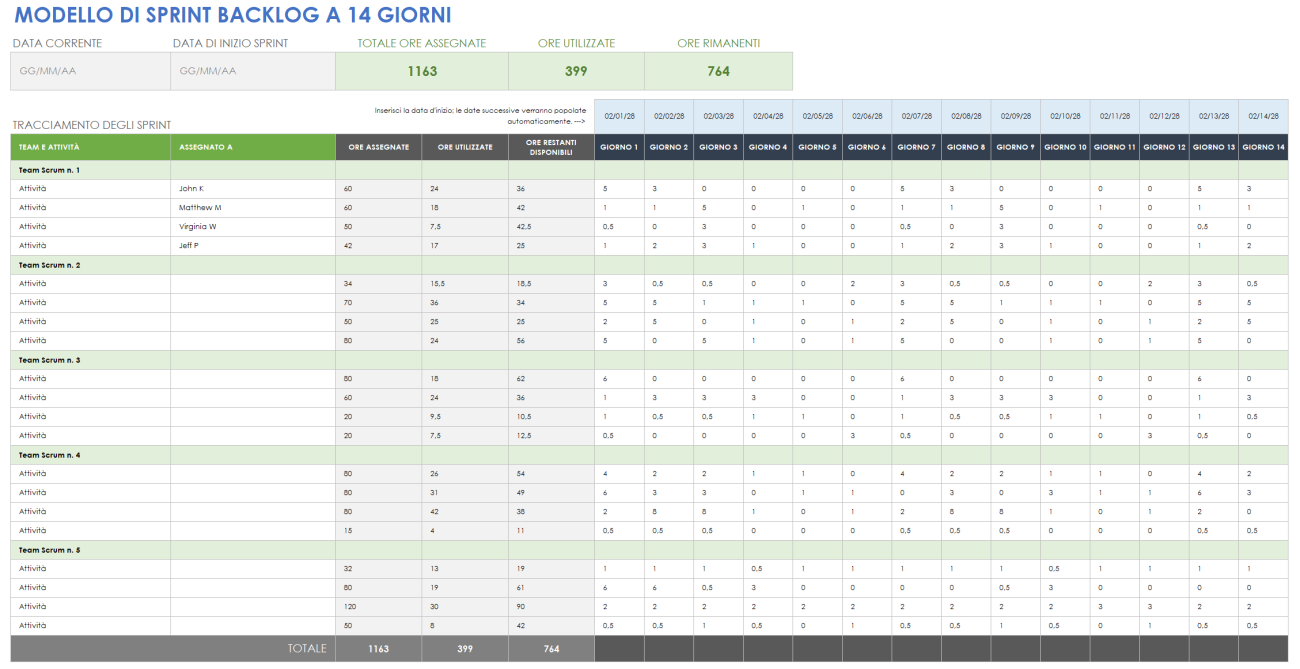Click the DATA DI INIZIO SPRINT input field
The image size is (1300, 669).
[252, 70]
